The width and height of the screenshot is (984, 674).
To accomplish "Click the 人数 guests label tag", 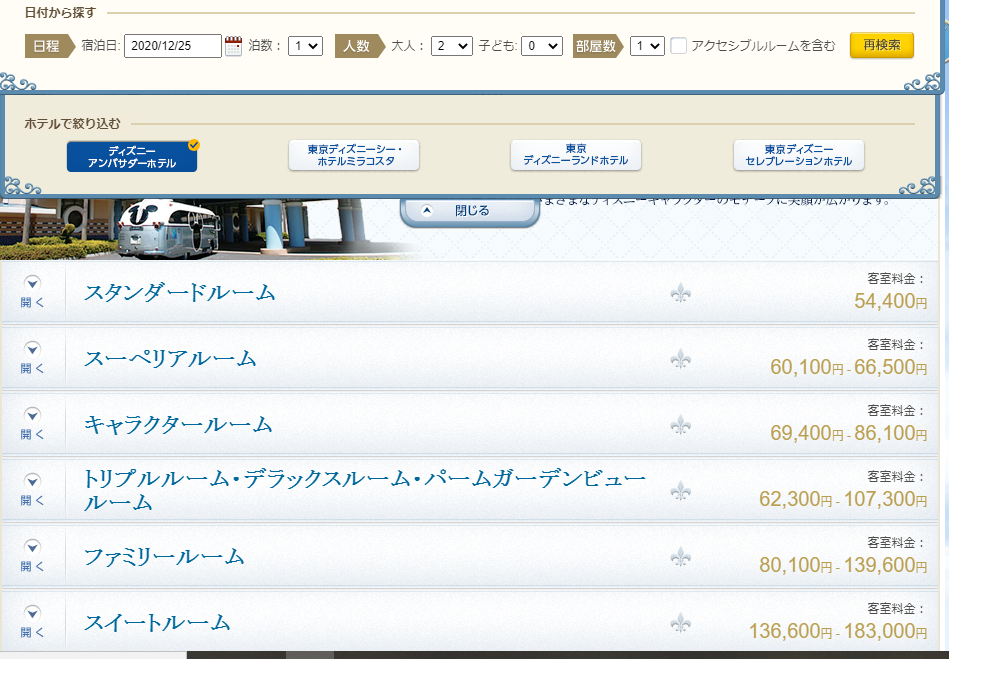I will [x=360, y=46].
